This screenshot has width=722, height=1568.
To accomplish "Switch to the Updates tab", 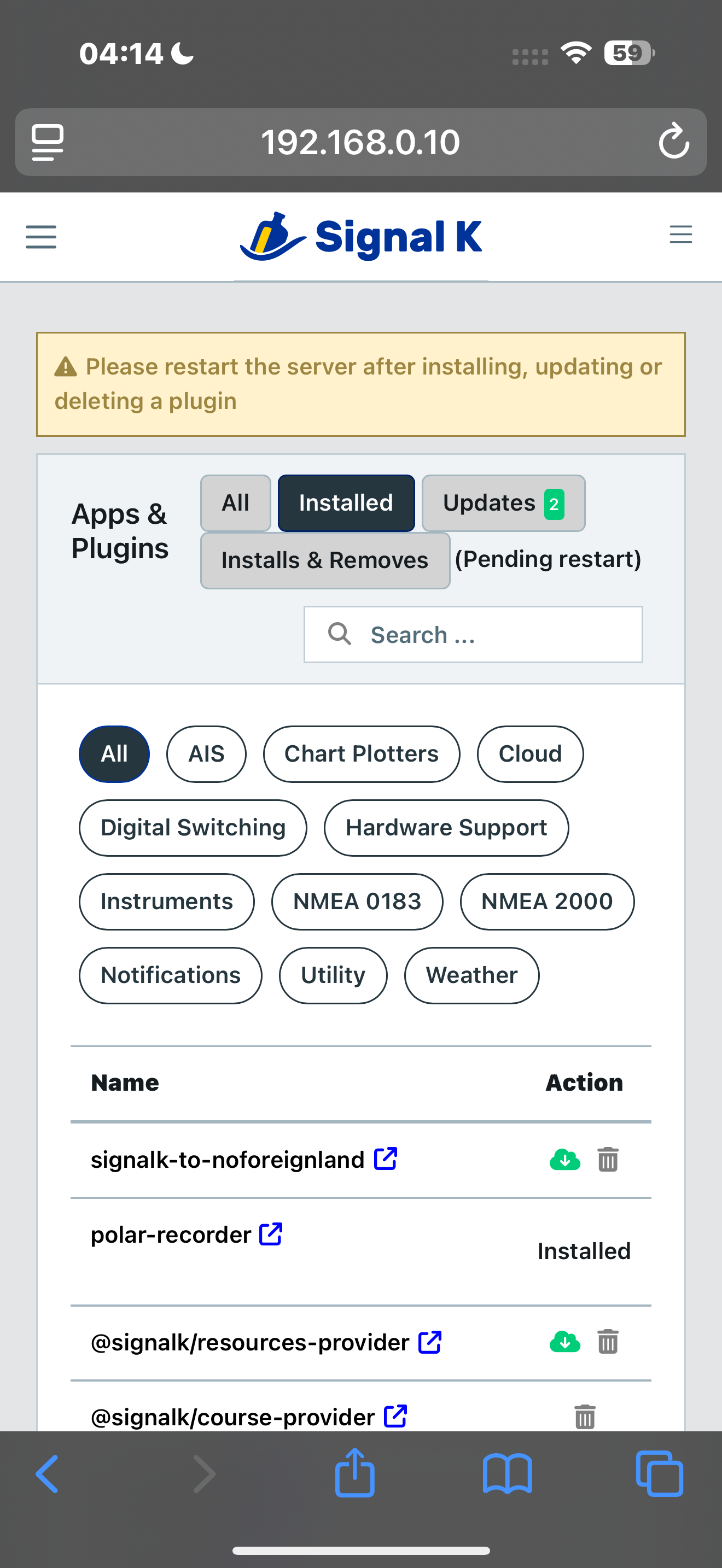I will point(503,504).
